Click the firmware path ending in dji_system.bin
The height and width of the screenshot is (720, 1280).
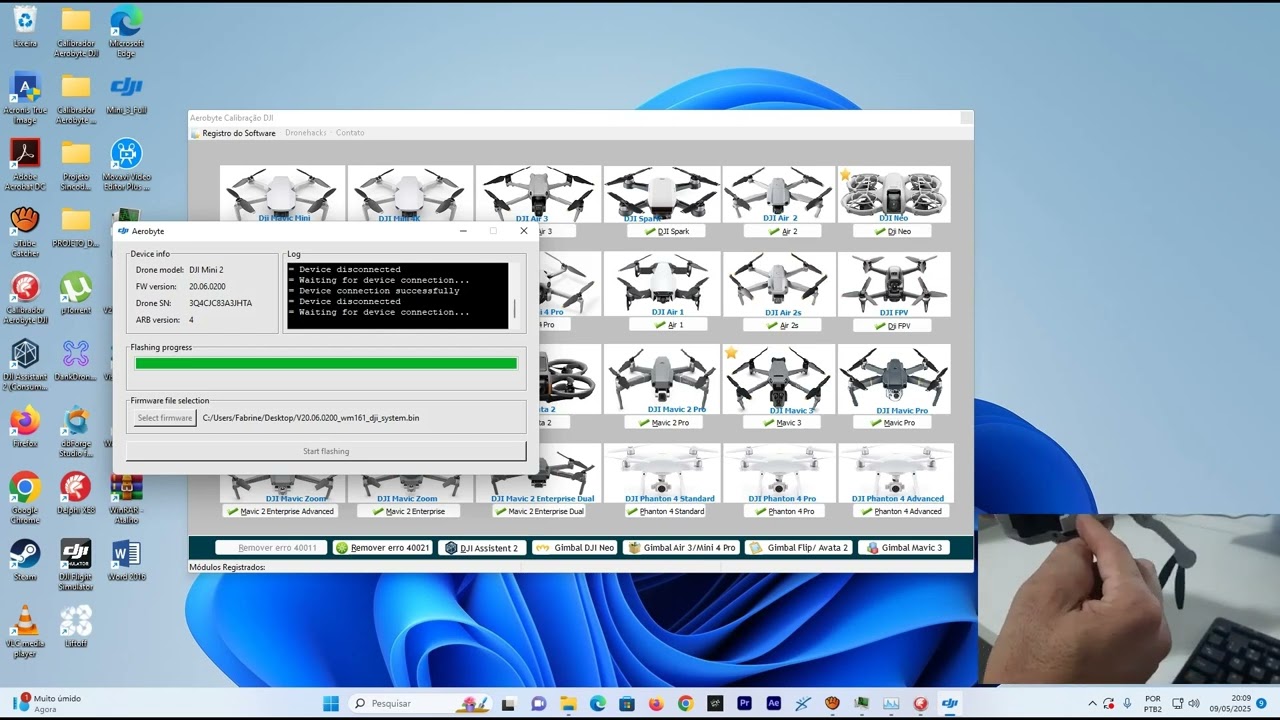(x=311, y=418)
